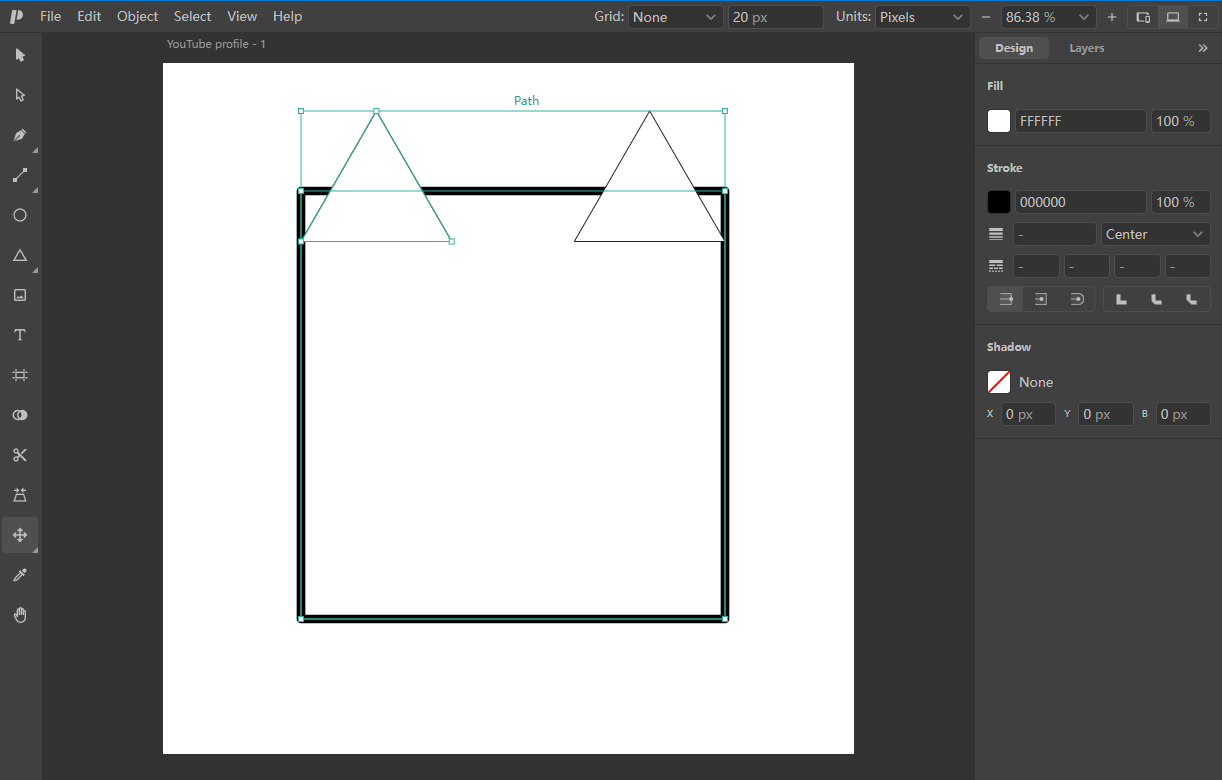The height and width of the screenshot is (780, 1222).
Task: Open the zoom level dropdown 86.38 %
Action: tap(1049, 17)
